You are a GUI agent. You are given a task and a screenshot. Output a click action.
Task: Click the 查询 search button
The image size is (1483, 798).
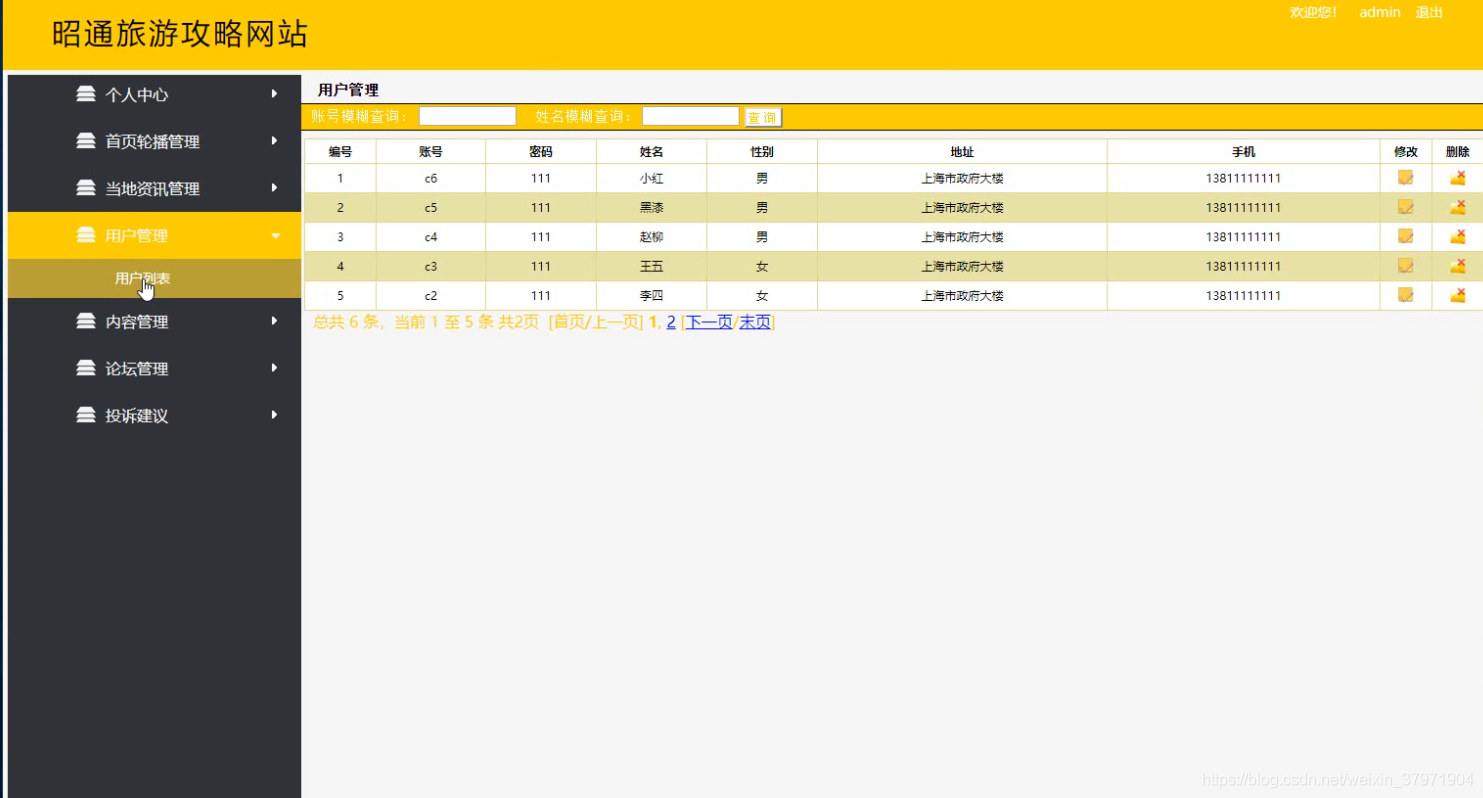click(763, 117)
